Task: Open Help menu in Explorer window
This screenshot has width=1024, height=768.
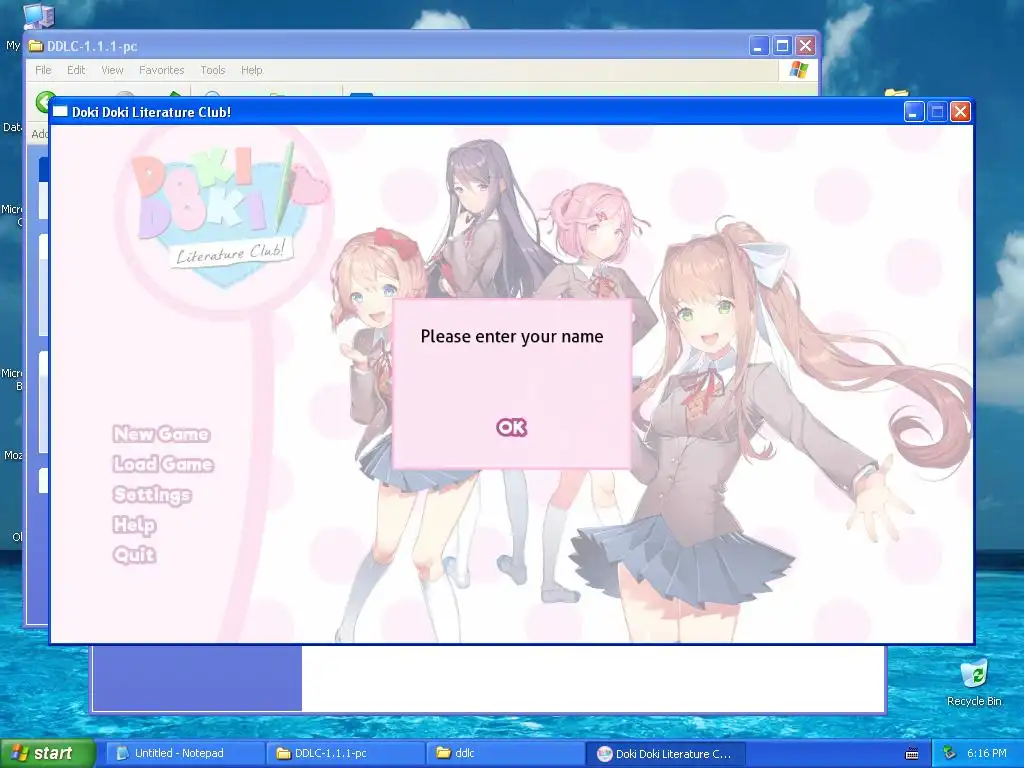Action: click(251, 70)
